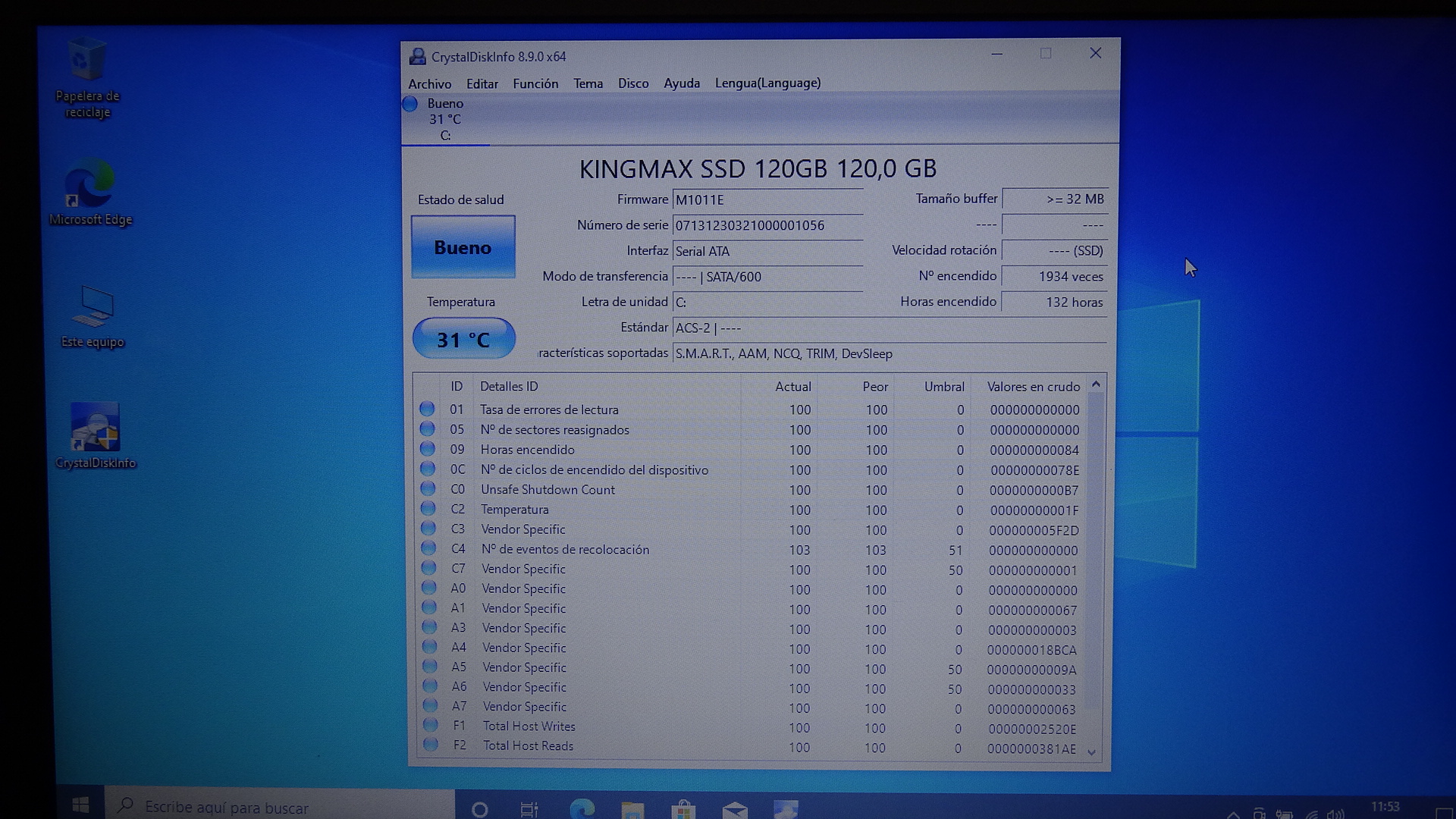This screenshot has width=1456, height=819.
Task: Select the C7 Vendor Specific row
Action: (x=751, y=569)
